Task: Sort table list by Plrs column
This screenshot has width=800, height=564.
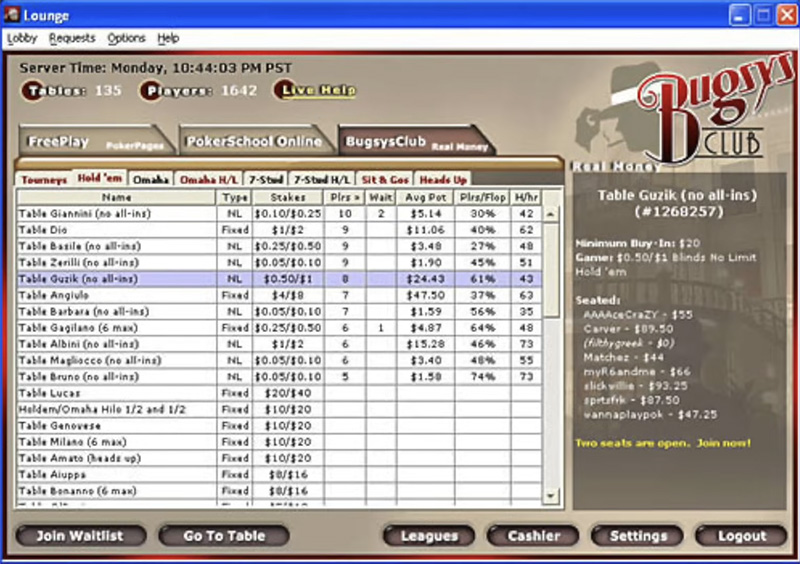Action: [x=343, y=198]
